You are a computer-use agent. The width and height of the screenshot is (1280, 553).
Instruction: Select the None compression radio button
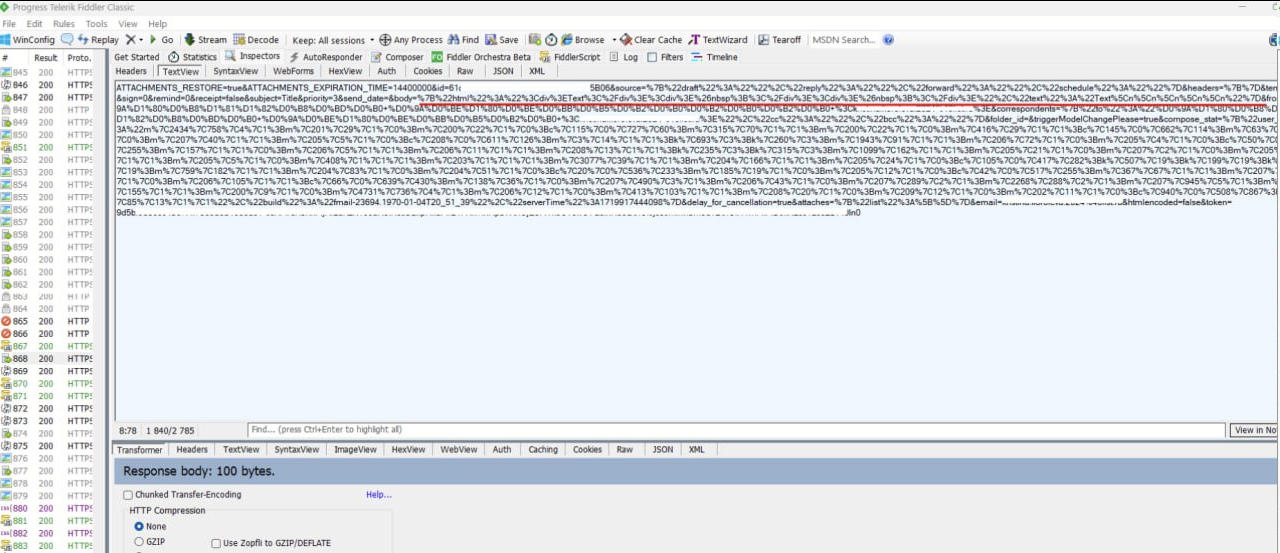point(138,526)
